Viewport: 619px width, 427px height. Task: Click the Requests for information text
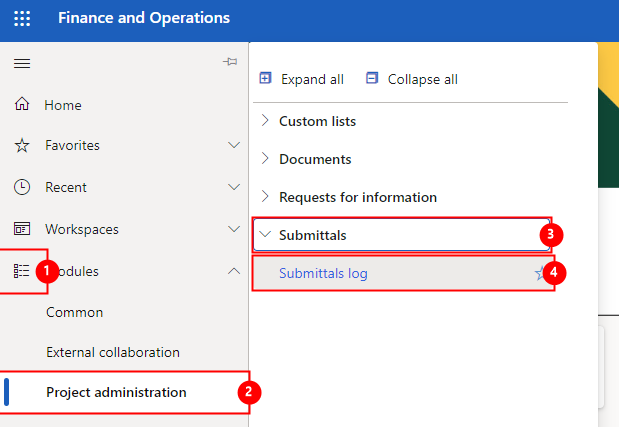click(x=358, y=197)
